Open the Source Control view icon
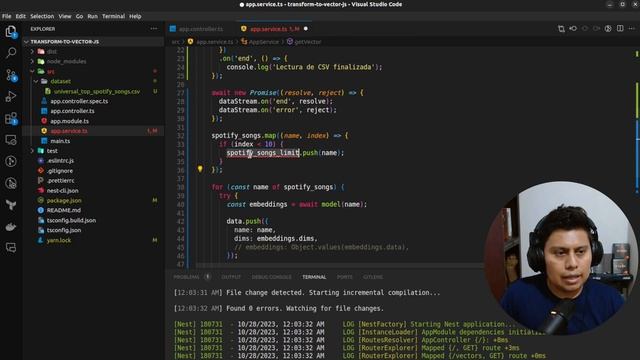Screen dimensions: 640x360 (x=11, y=75)
